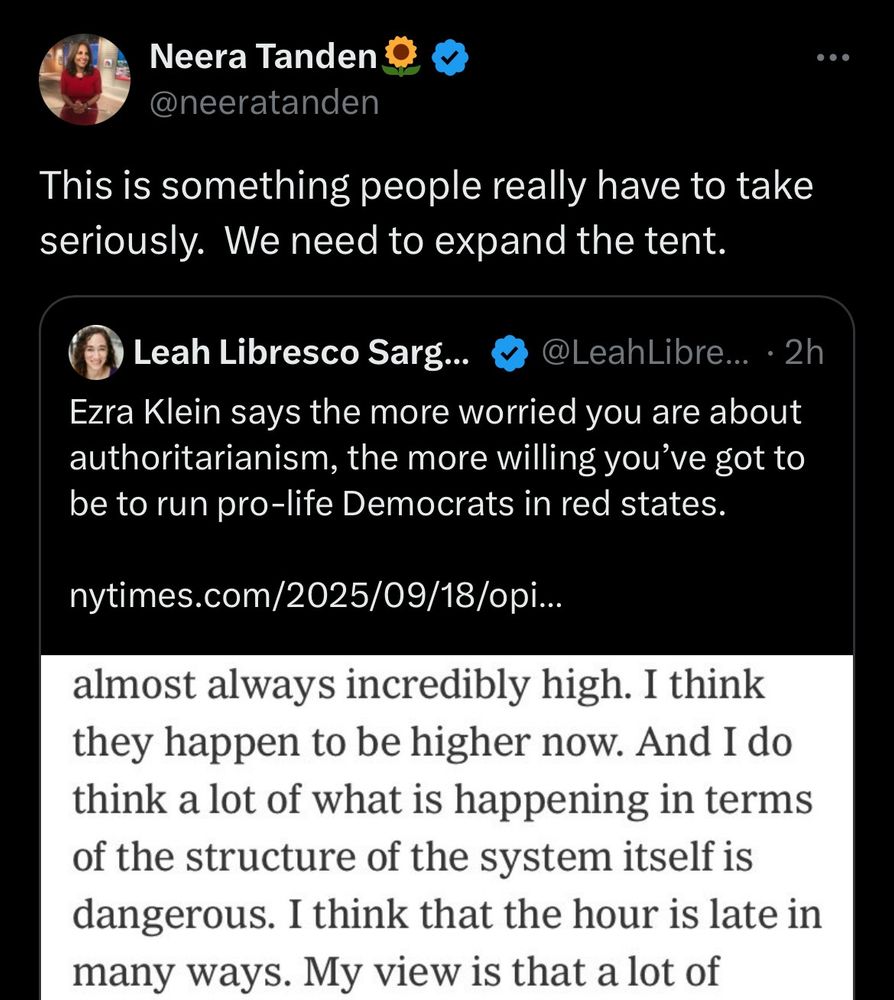Click Leah Libresco's small profile picture
The height and width of the screenshot is (1000, 894).
click(96, 353)
